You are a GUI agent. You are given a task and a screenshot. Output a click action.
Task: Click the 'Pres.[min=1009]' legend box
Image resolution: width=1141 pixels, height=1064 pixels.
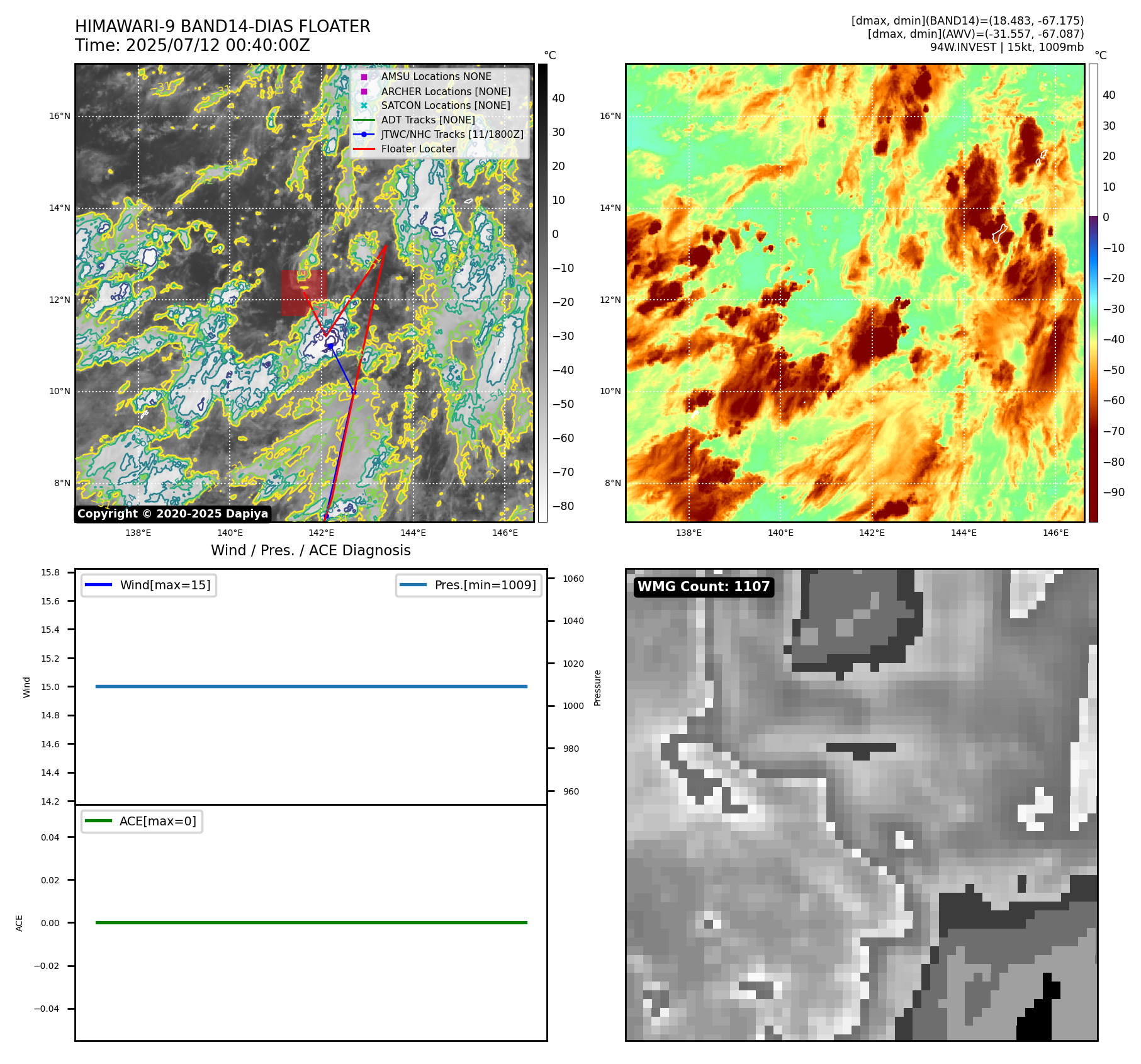tap(469, 585)
